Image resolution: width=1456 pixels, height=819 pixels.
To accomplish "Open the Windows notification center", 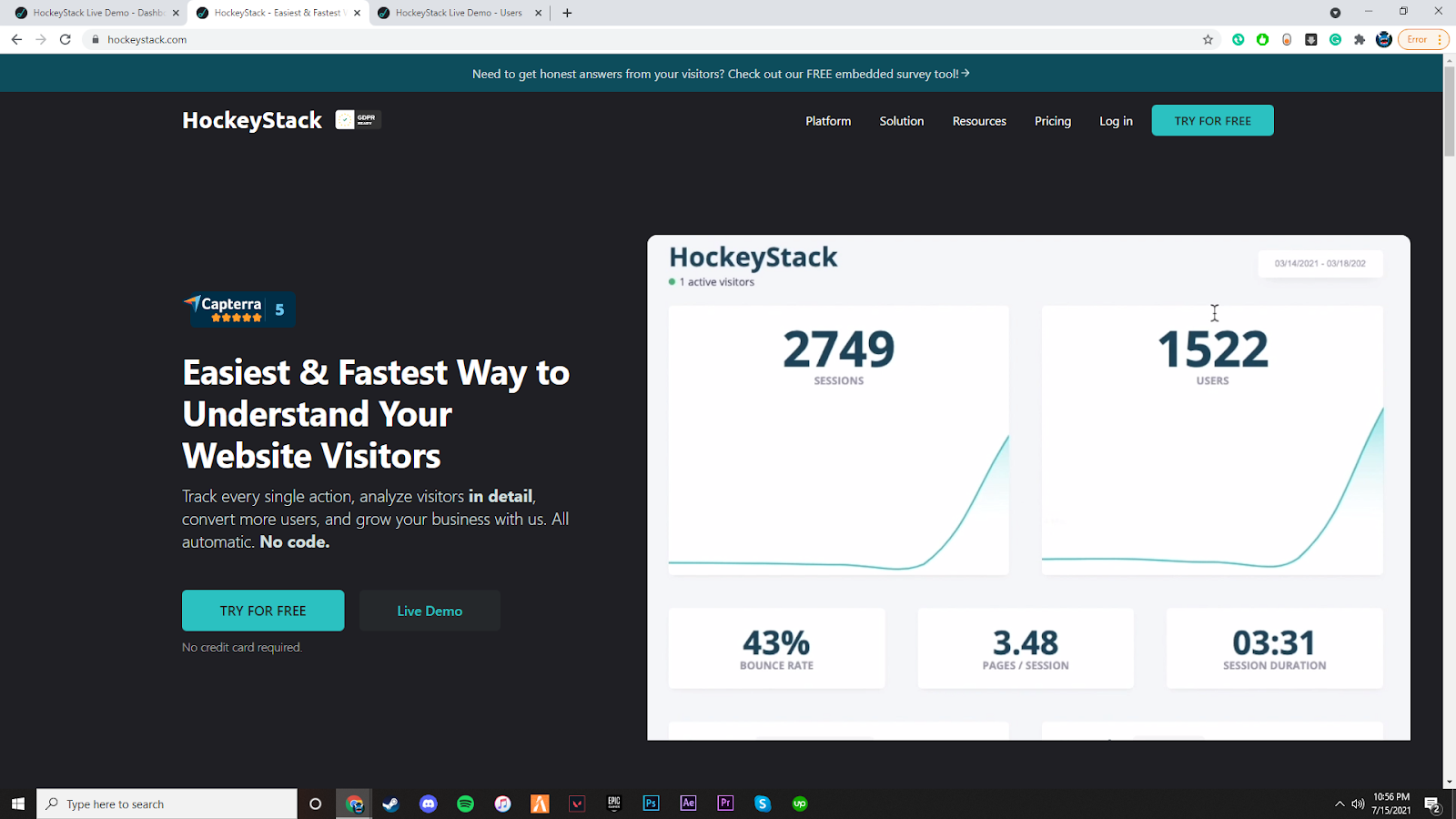I will click(1432, 804).
